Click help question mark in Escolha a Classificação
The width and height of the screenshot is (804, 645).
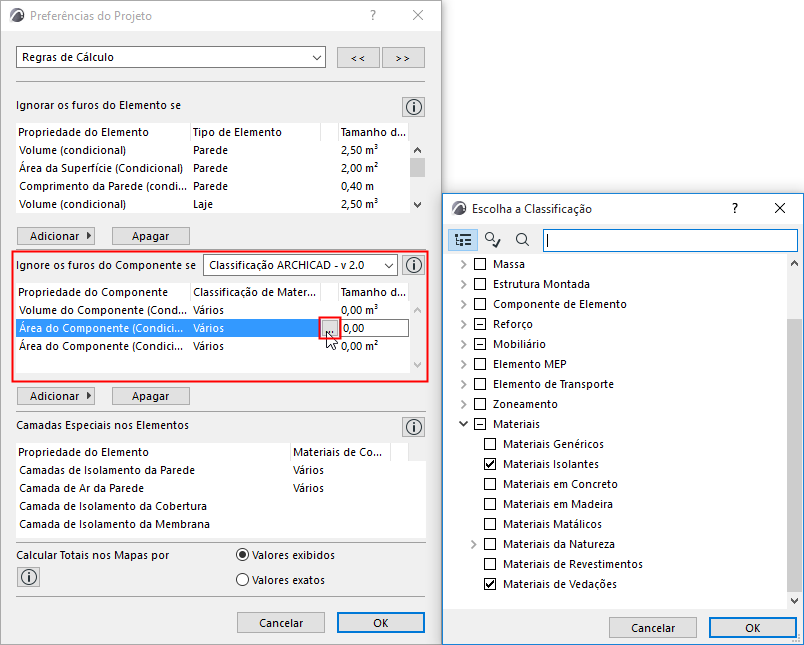735,208
